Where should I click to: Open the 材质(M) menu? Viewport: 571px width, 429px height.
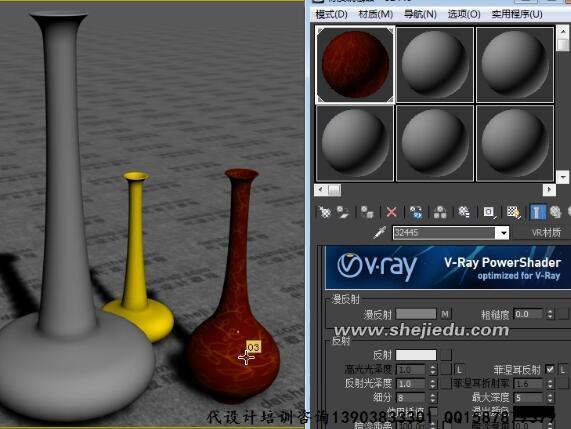(x=376, y=14)
